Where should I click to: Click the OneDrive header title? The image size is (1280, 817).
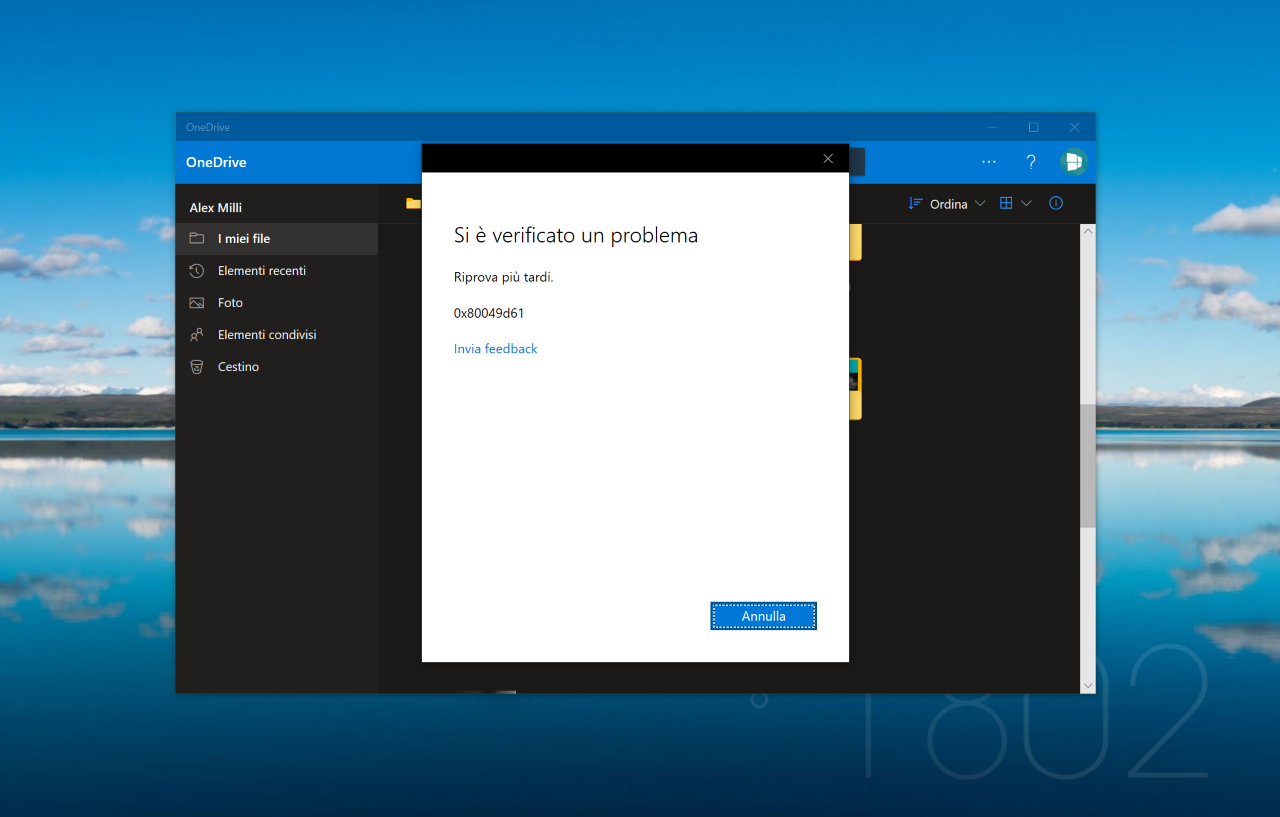click(x=216, y=162)
